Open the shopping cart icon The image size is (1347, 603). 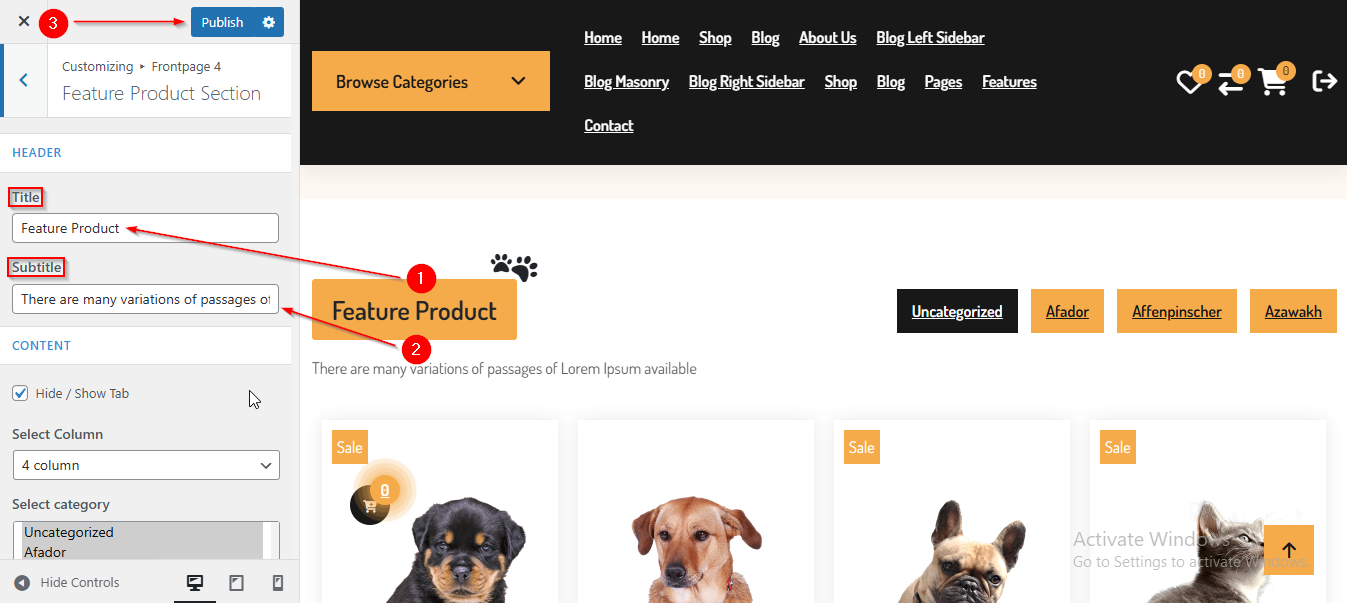tap(1273, 82)
